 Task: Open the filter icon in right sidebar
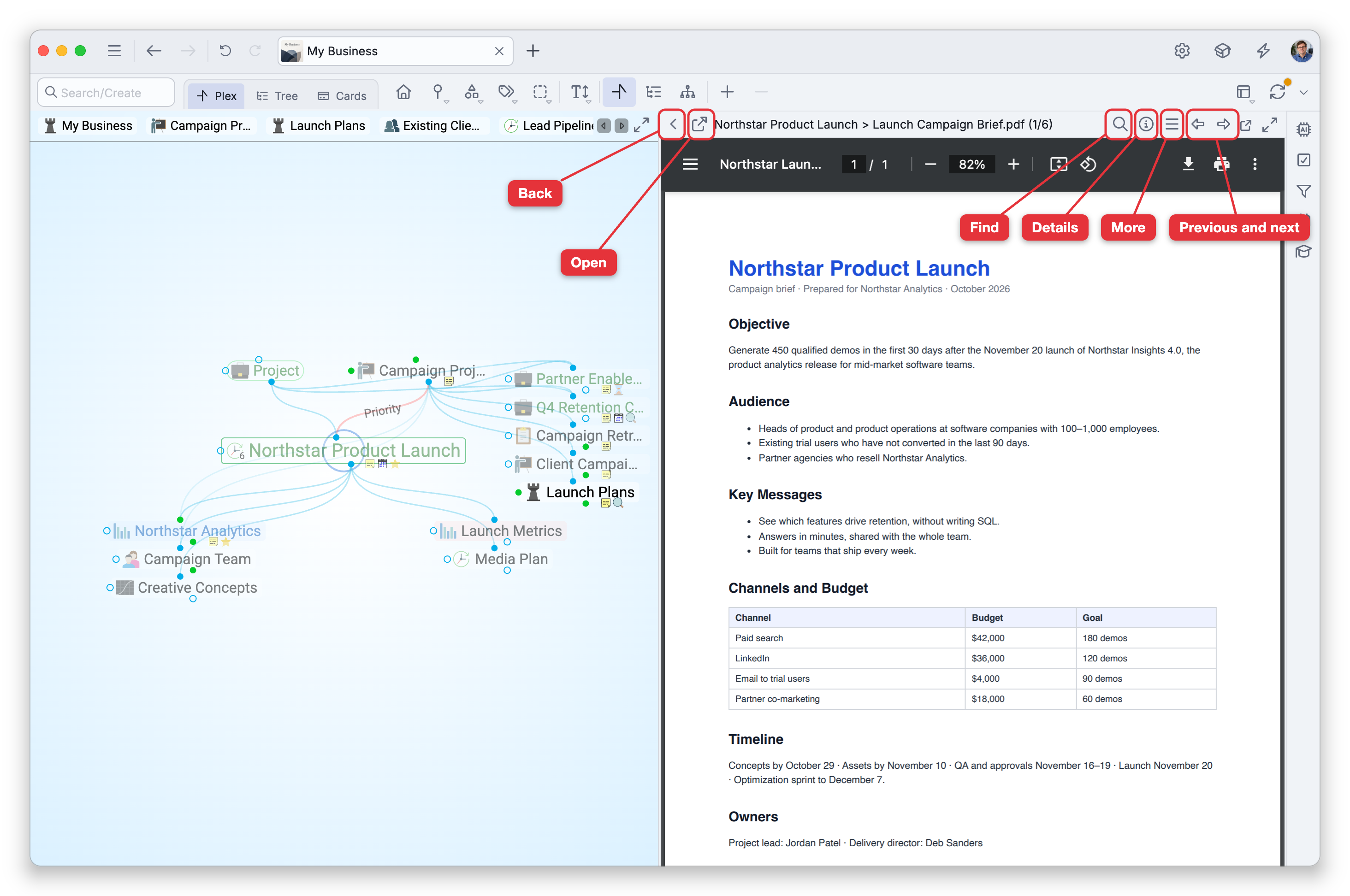coord(1303,191)
